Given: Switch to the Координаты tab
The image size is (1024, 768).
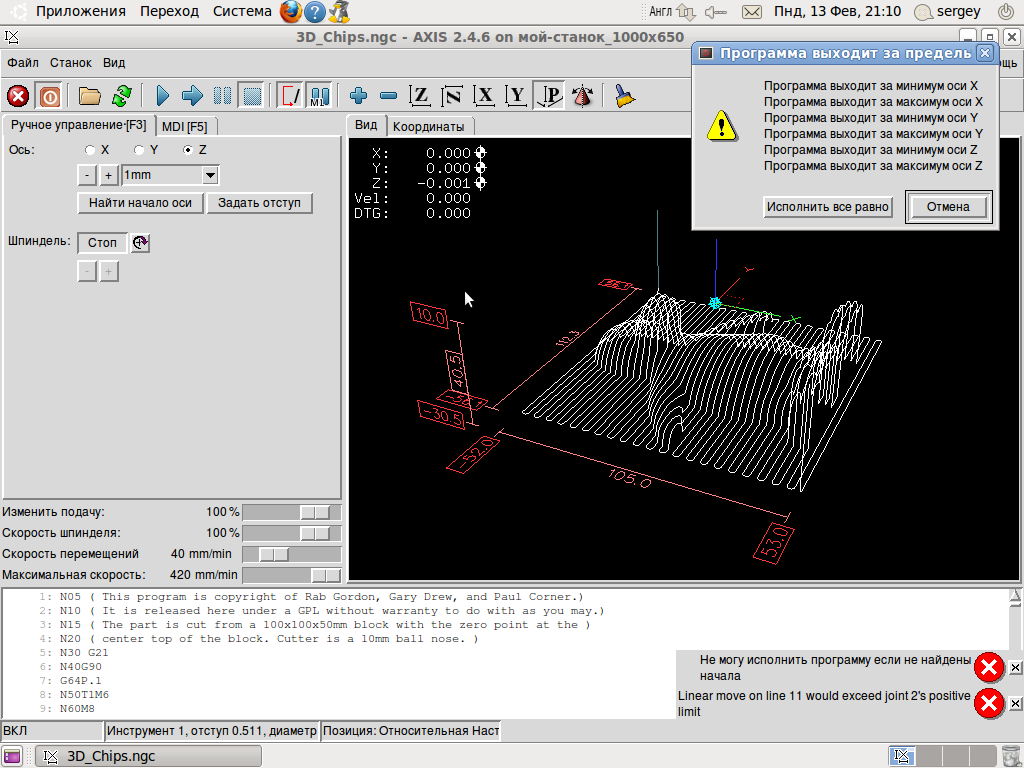Looking at the screenshot, I should (x=428, y=127).
